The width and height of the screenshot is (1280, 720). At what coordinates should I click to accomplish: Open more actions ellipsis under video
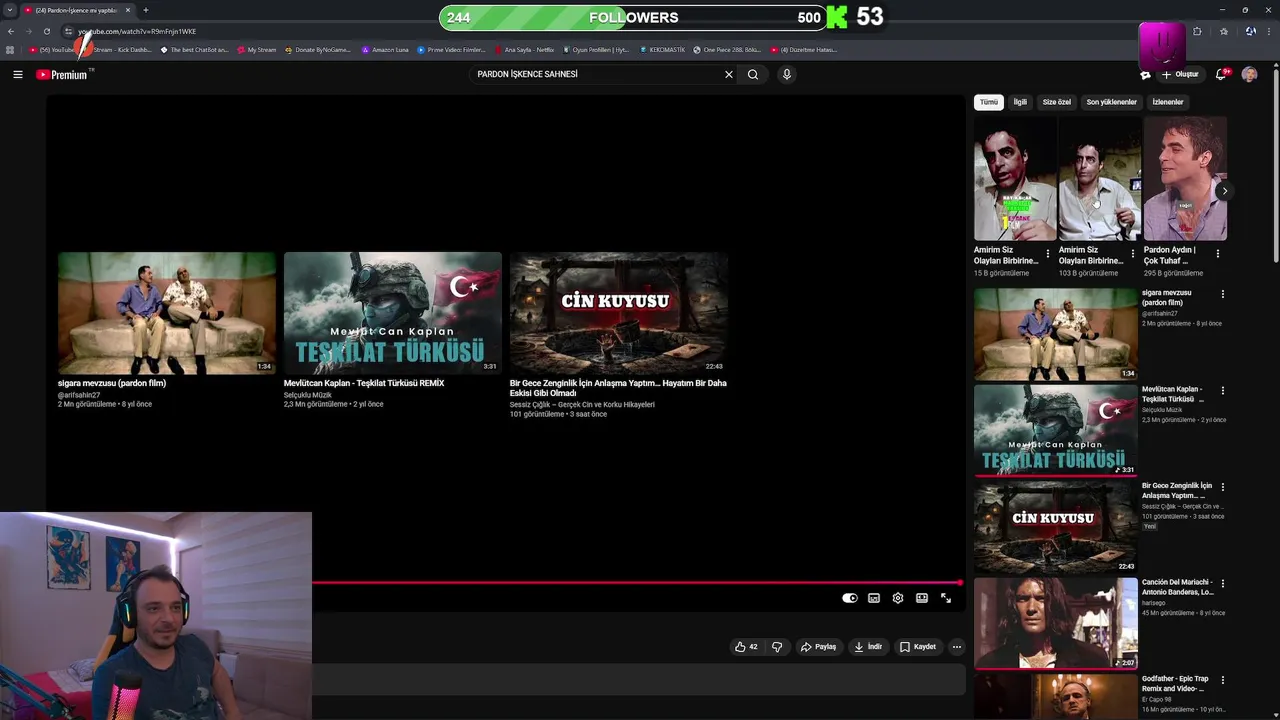click(x=957, y=647)
